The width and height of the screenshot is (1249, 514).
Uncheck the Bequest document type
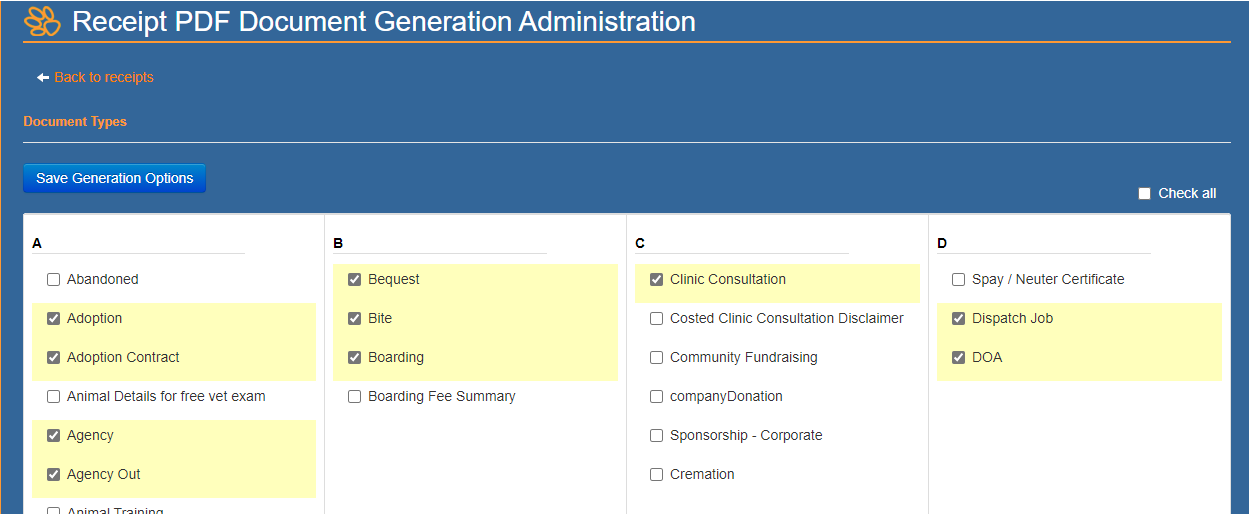click(355, 280)
